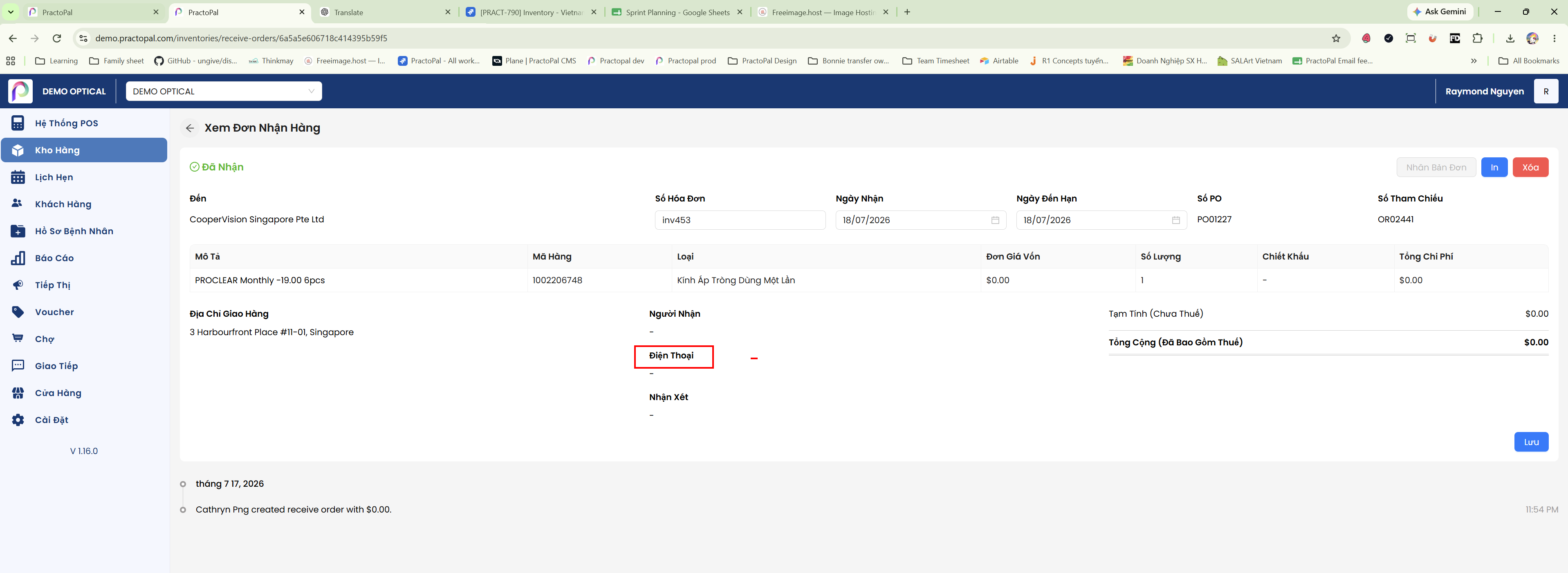The width and height of the screenshot is (1568, 573).
Task: Click the site information icon in address bar
Action: point(83,38)
